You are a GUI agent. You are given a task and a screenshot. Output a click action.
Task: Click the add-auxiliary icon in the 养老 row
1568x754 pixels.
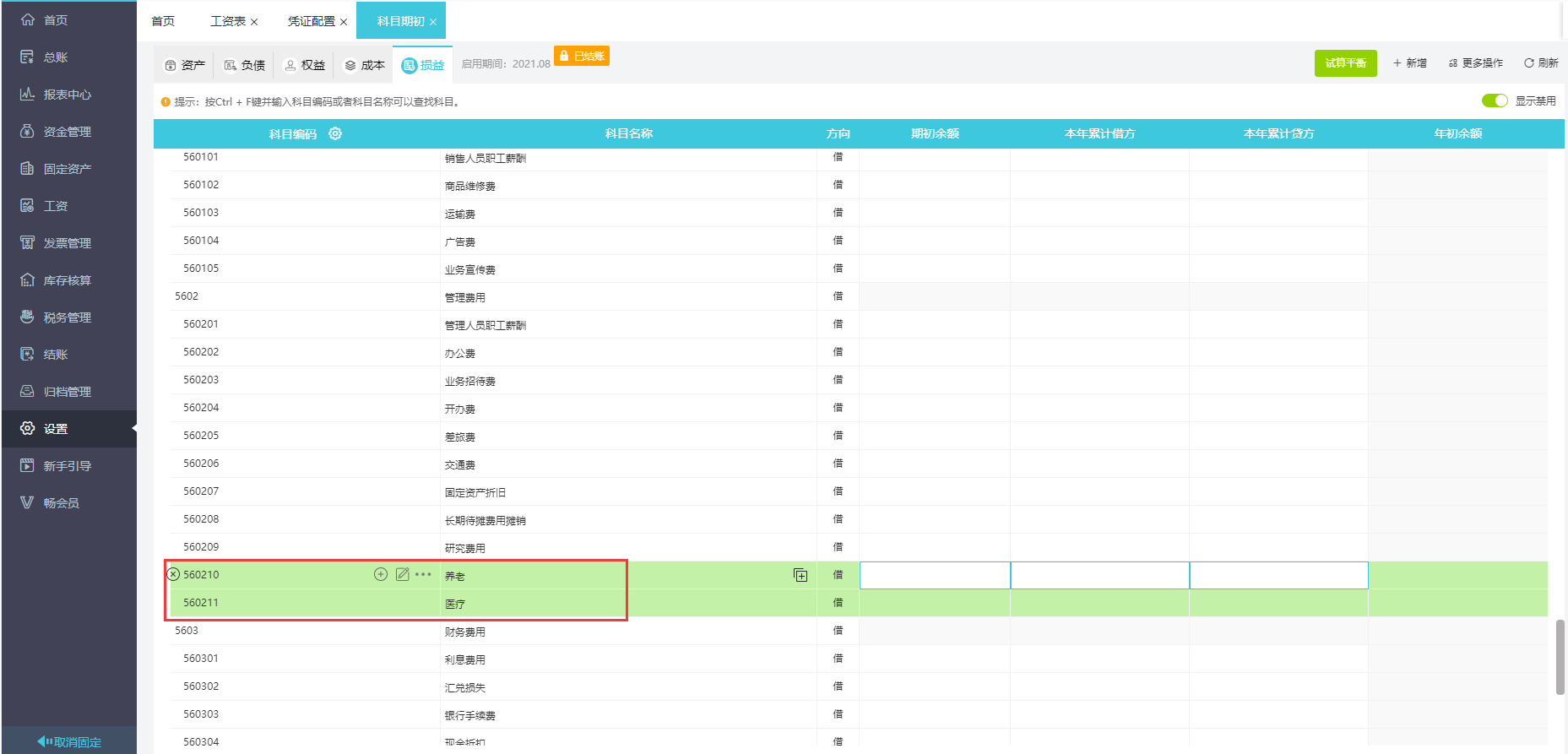[800, 575]
